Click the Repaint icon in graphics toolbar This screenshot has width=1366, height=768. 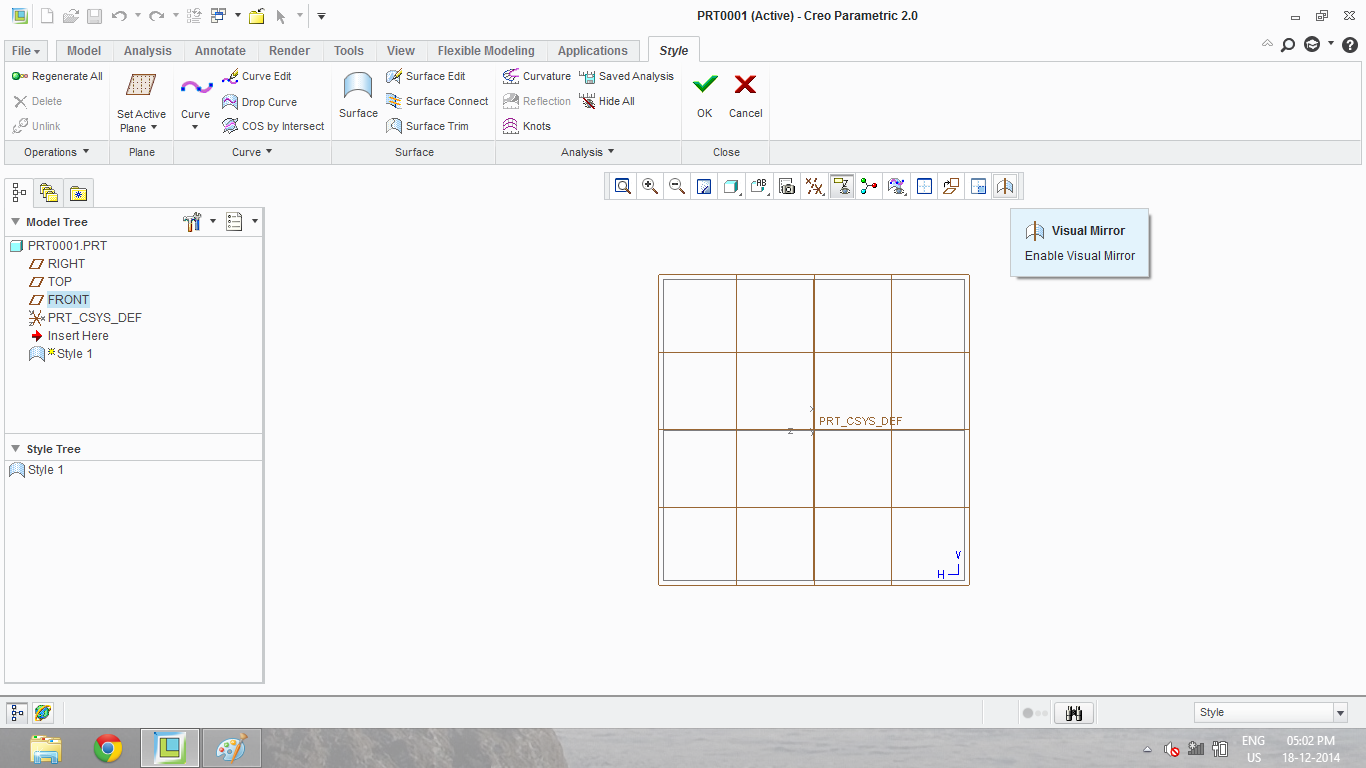pyautogui.click(x=704, y=186)
